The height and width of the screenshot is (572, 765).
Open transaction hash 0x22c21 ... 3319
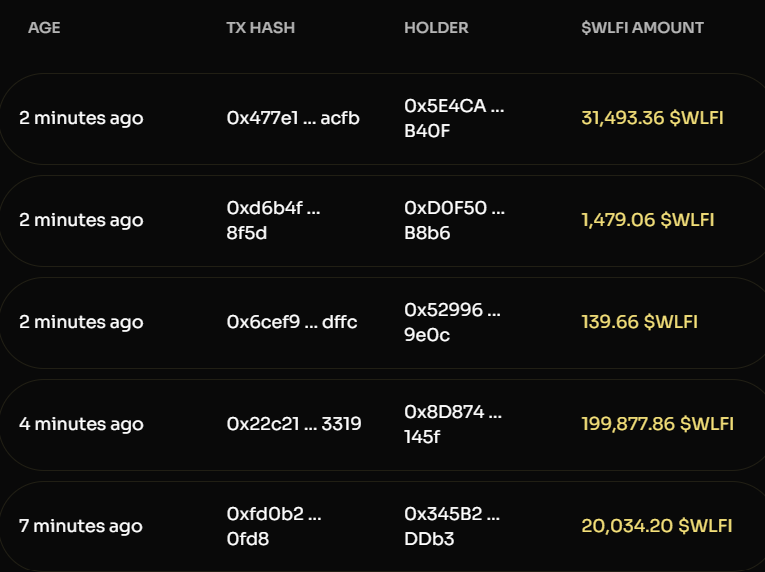click(294, 424)
